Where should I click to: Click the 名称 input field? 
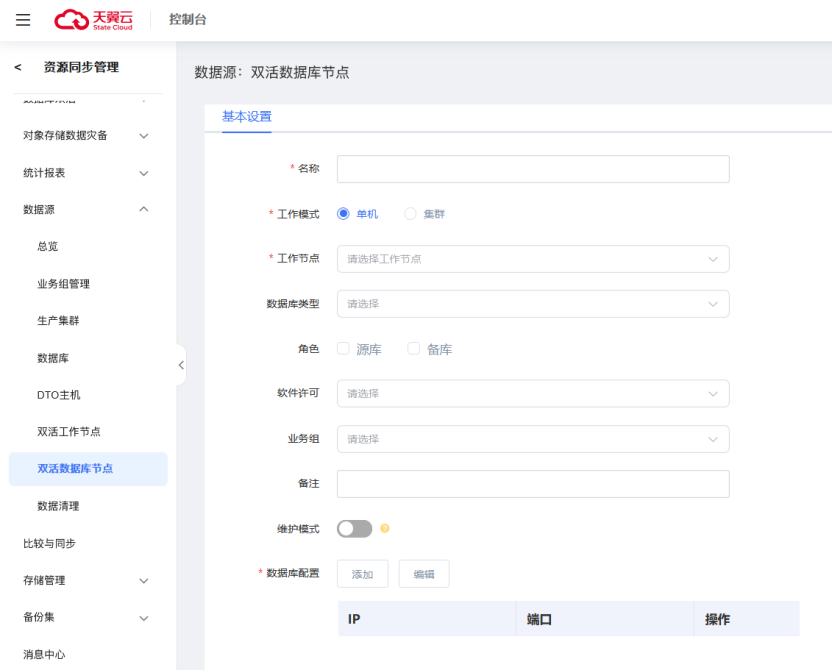(533, 169)
